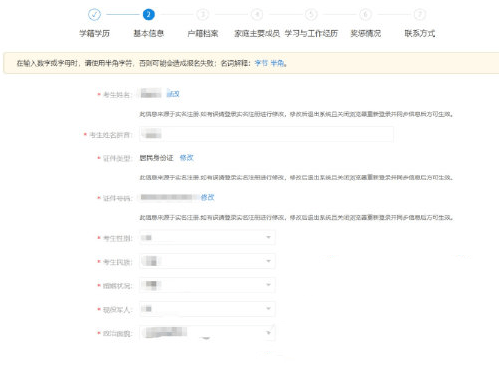Go to the 学籍学历 step label

point(94,33)
